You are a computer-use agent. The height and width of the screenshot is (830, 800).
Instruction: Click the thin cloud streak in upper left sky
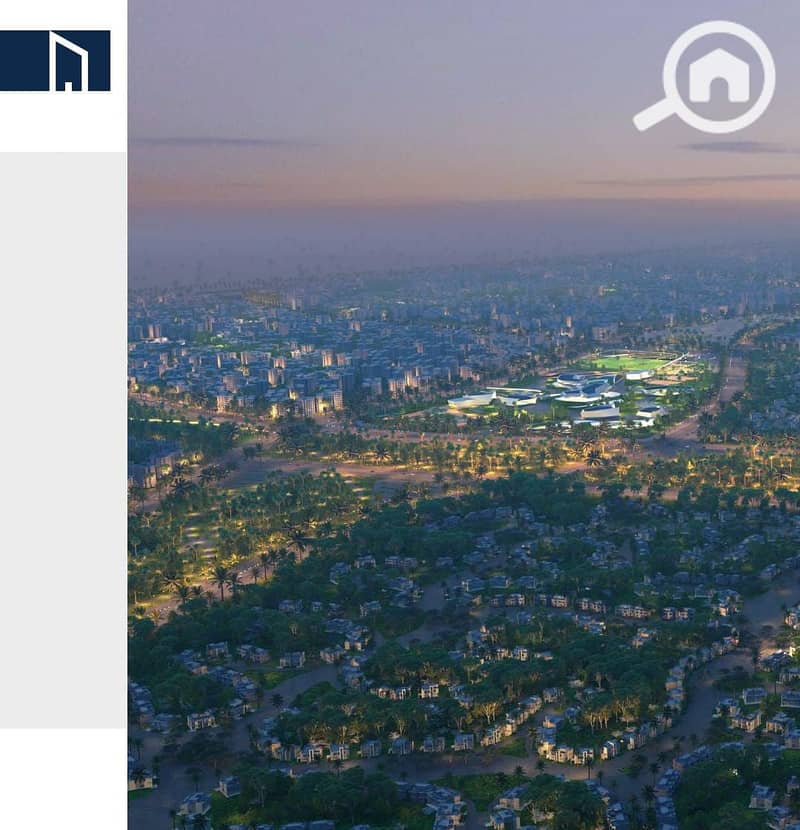coord(222,141)
